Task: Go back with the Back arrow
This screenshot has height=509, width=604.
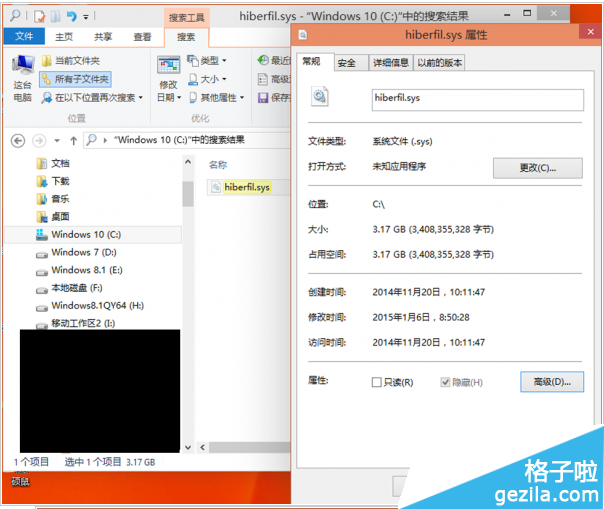Action: (x=18, y=141)
